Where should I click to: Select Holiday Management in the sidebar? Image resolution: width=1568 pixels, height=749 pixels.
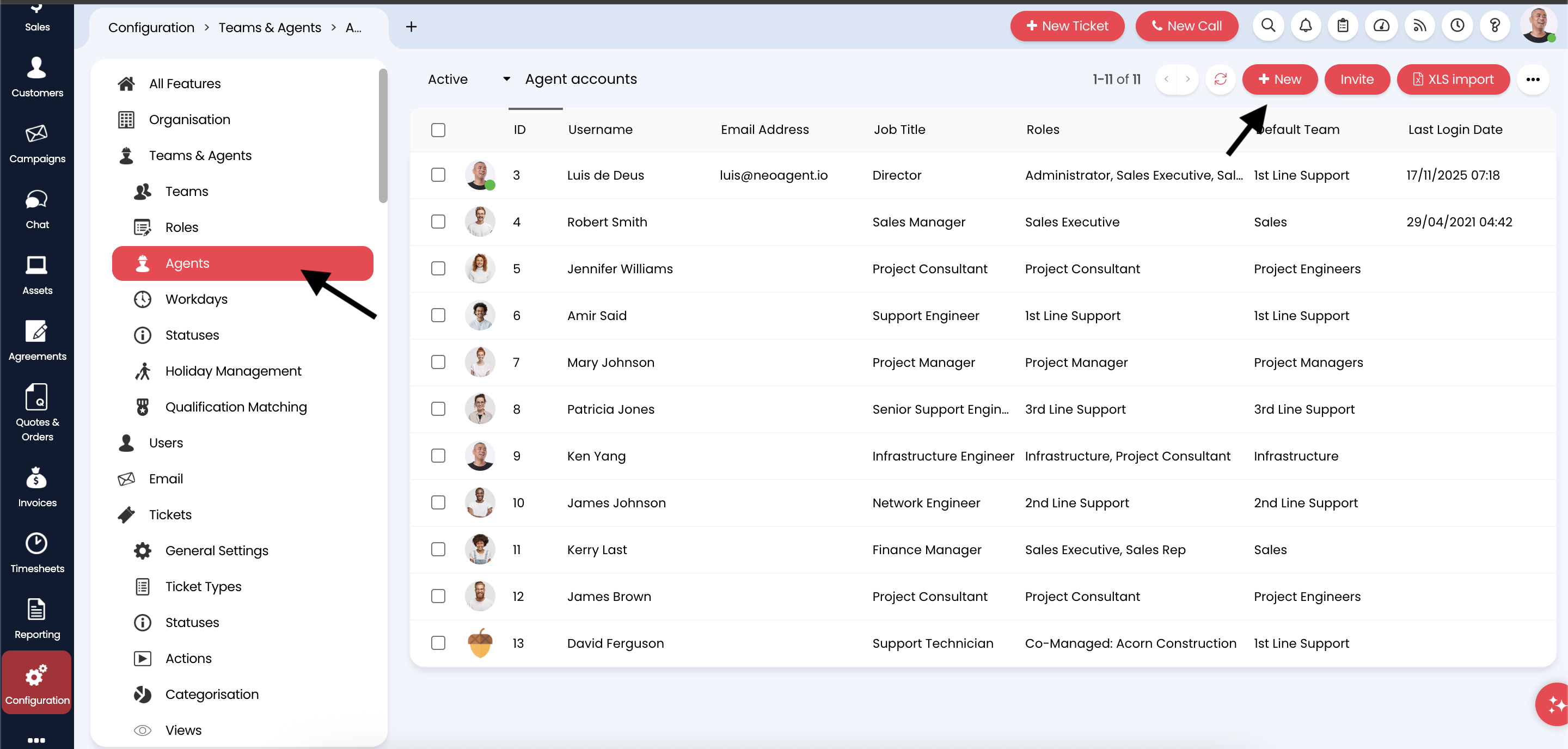pos(233,371)
